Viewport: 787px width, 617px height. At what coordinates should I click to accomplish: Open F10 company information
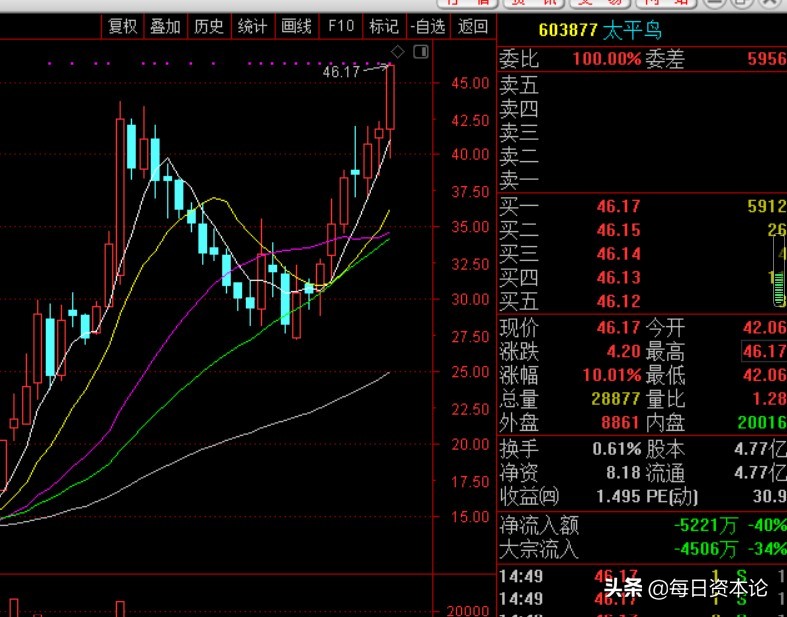pos(341,27)
